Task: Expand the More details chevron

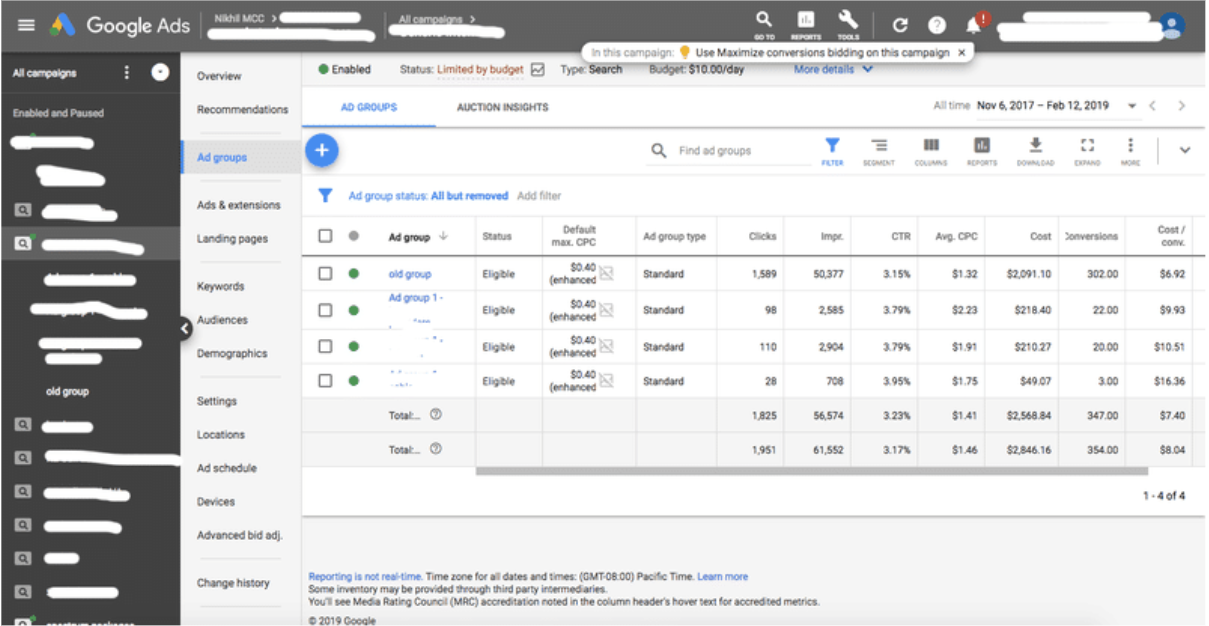Action: pos(867,70)
